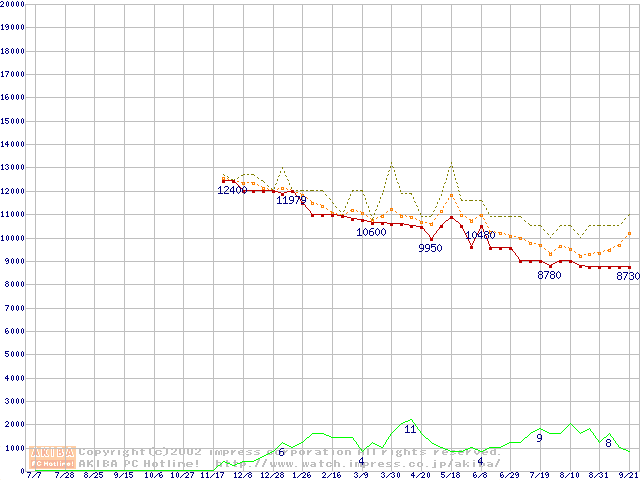Click the Impress Corporation copyright notice
The height and width of the screenshot is (480, 640).
(x=290, y=452)
